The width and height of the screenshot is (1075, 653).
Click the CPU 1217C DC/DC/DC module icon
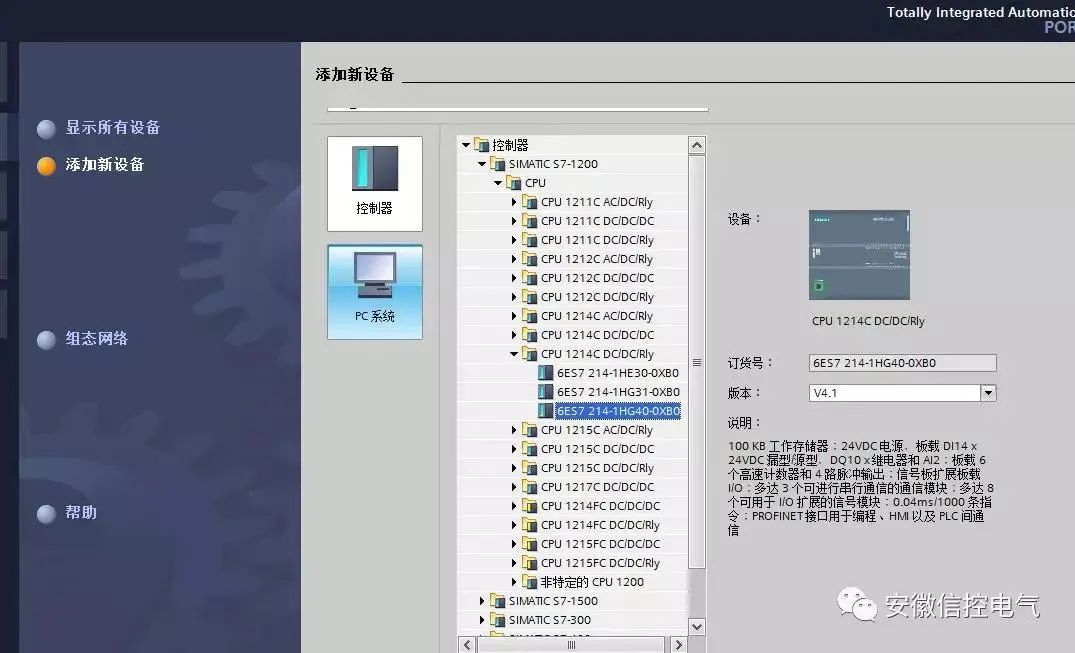[x=531, y=486]
